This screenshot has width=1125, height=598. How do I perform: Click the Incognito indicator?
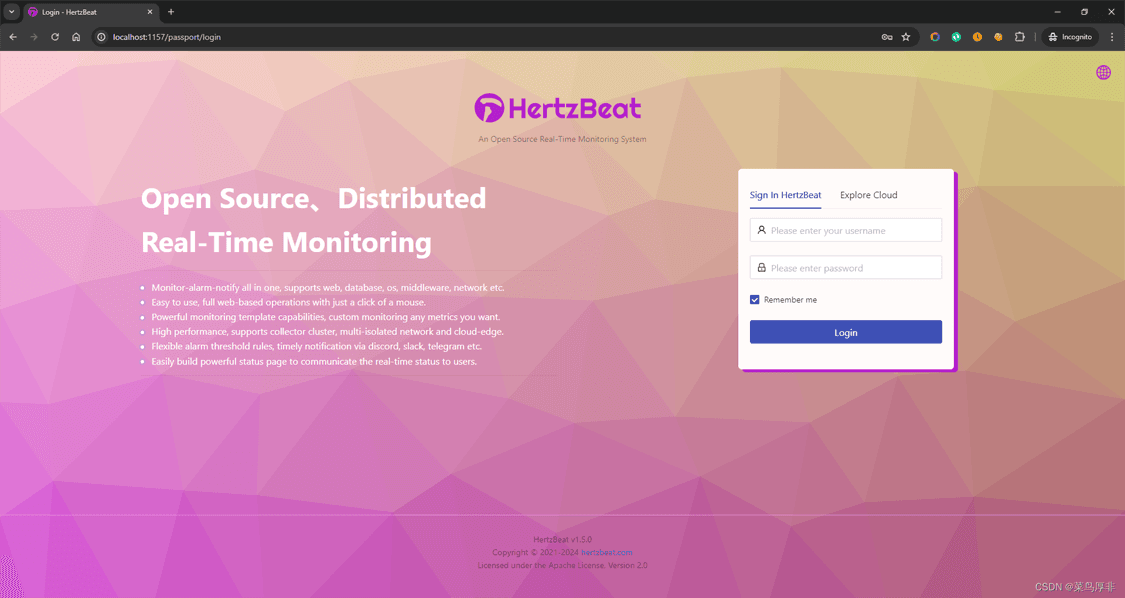pos(1070,37)
